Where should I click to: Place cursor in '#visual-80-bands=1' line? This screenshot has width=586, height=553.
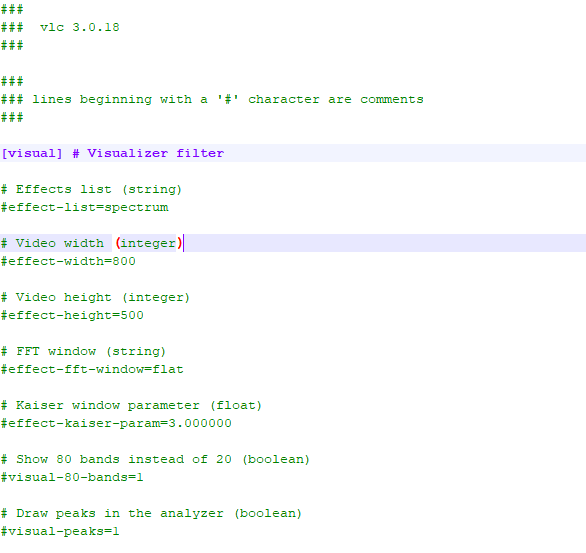pos(72,478)
